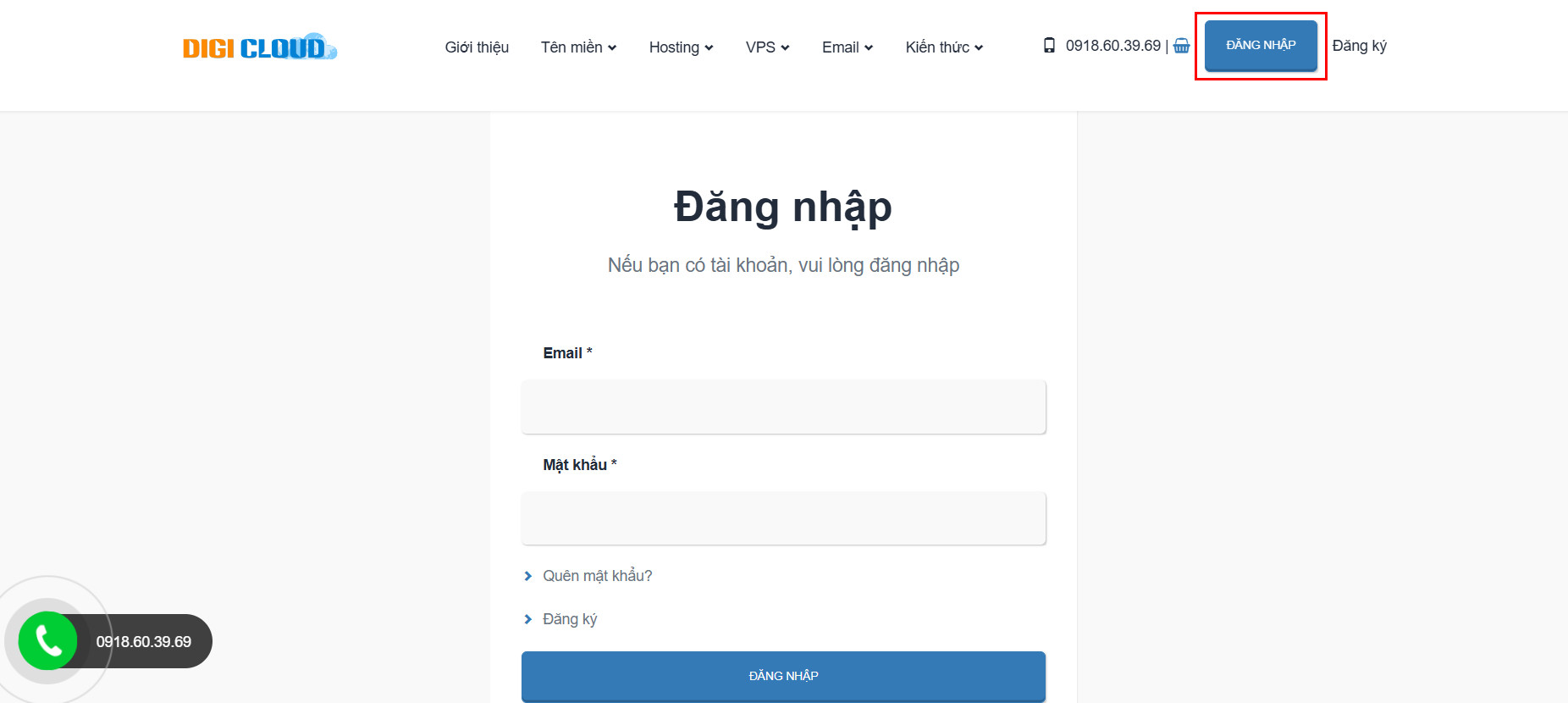Open the Quên mật khẩu? link

click(x=597, y=576)
